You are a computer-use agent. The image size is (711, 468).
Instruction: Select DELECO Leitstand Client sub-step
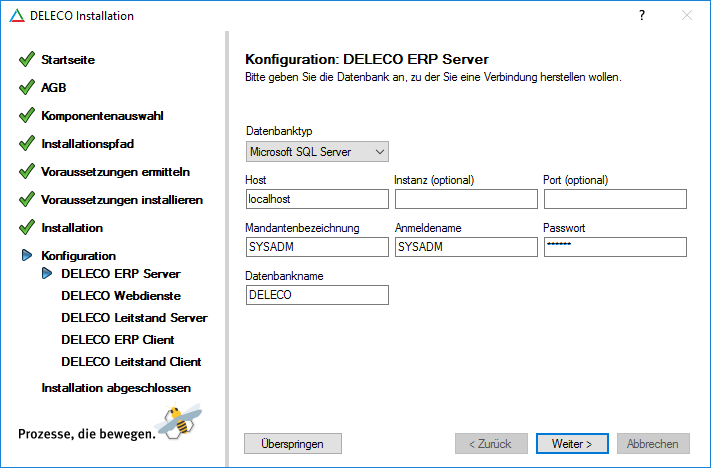tap(131, 361)
